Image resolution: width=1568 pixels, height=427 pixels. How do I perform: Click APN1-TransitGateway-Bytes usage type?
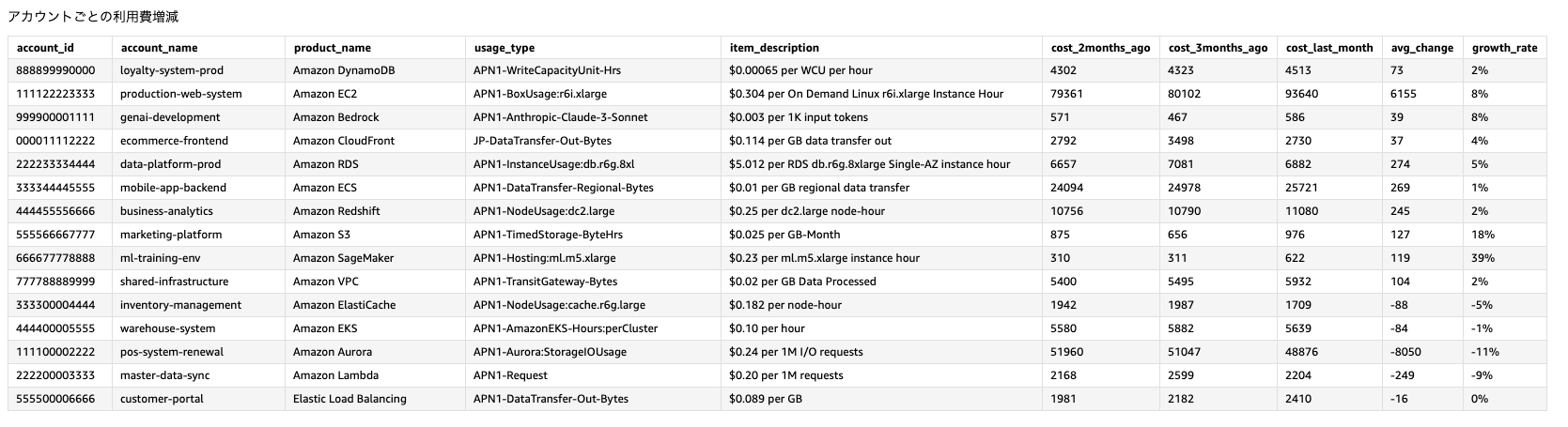click(x=546, y=282)
